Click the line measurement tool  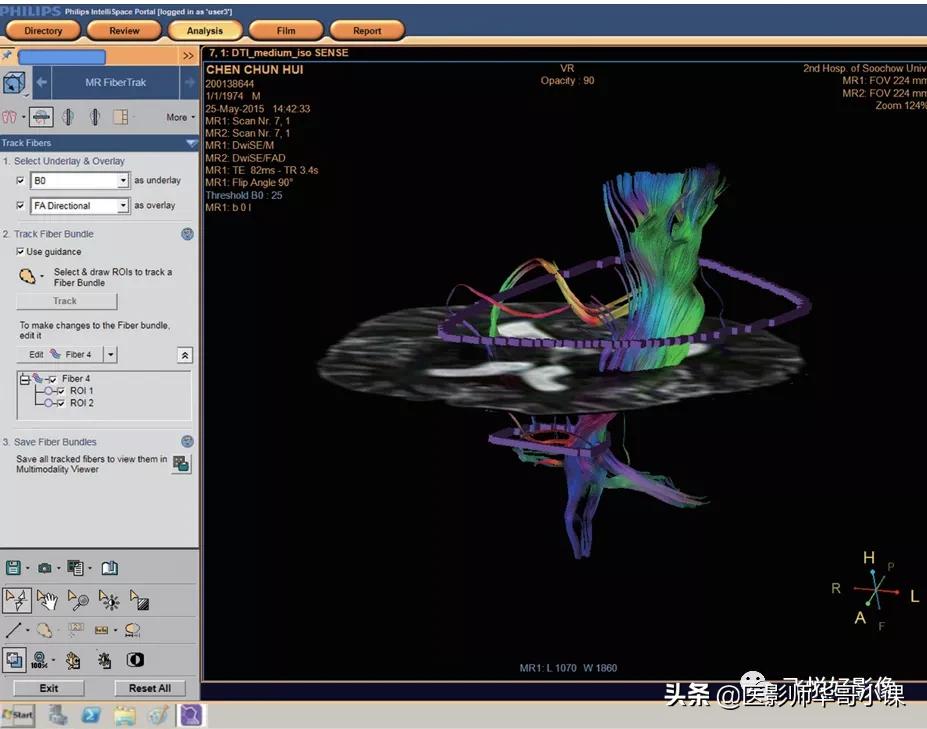(13, 630)
